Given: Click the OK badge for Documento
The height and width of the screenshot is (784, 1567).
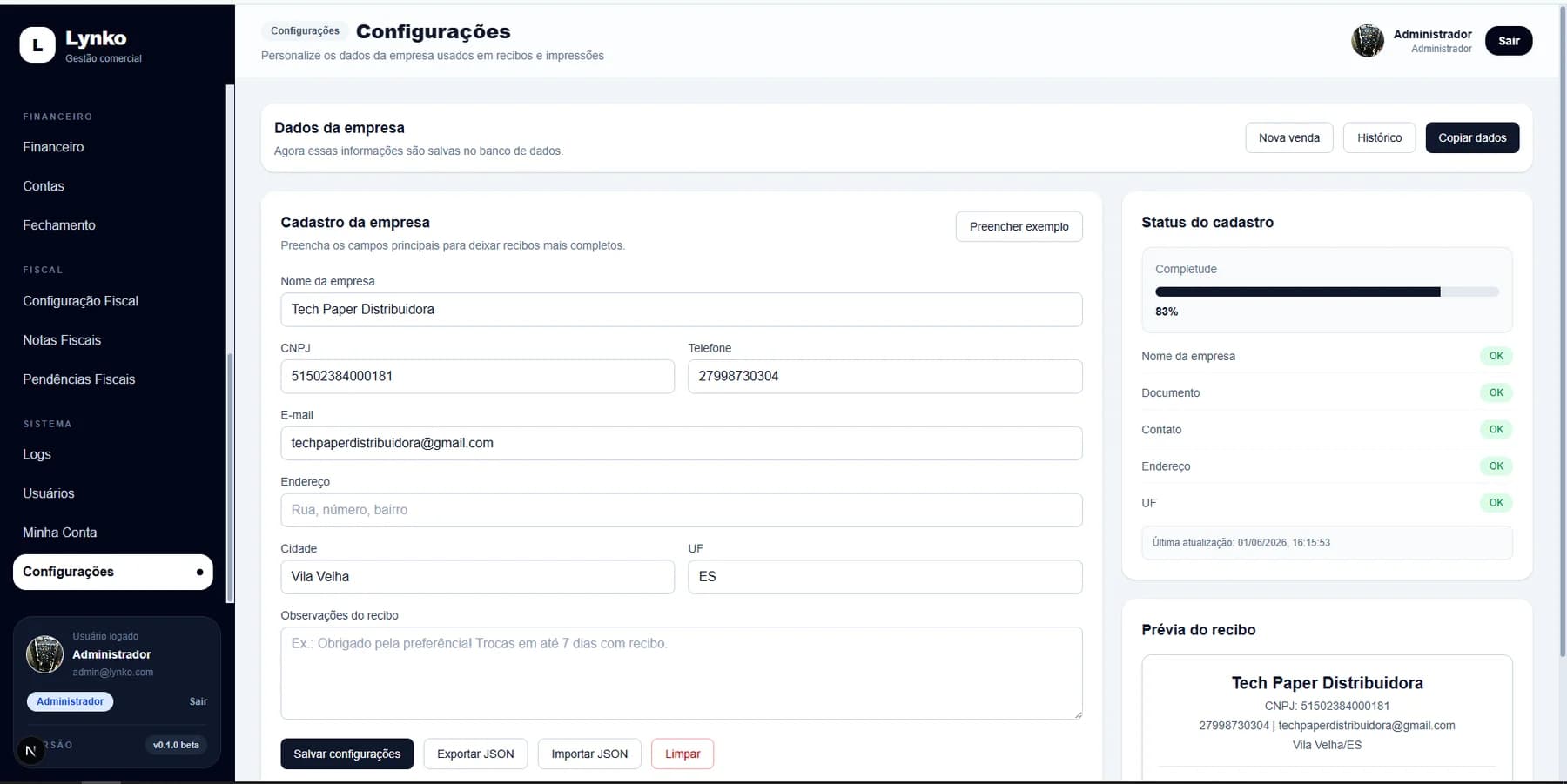Looking at the screenshot, I should tap(1496, 392).
